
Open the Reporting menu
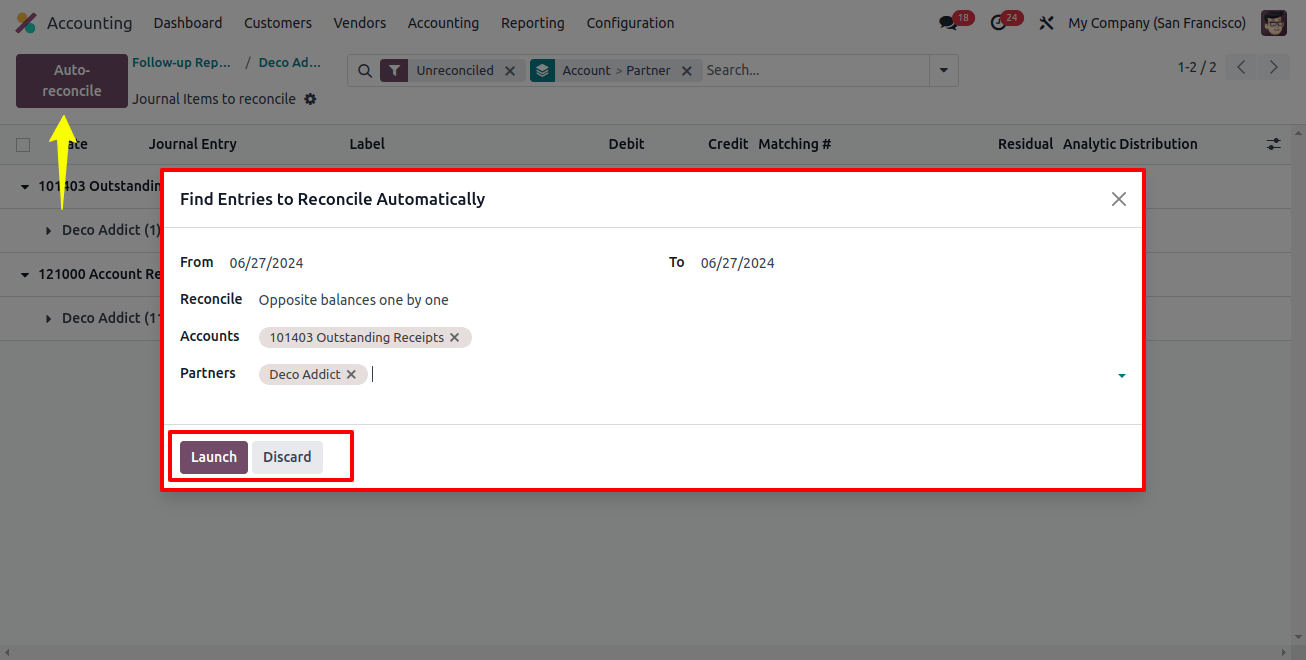(533, 23)
